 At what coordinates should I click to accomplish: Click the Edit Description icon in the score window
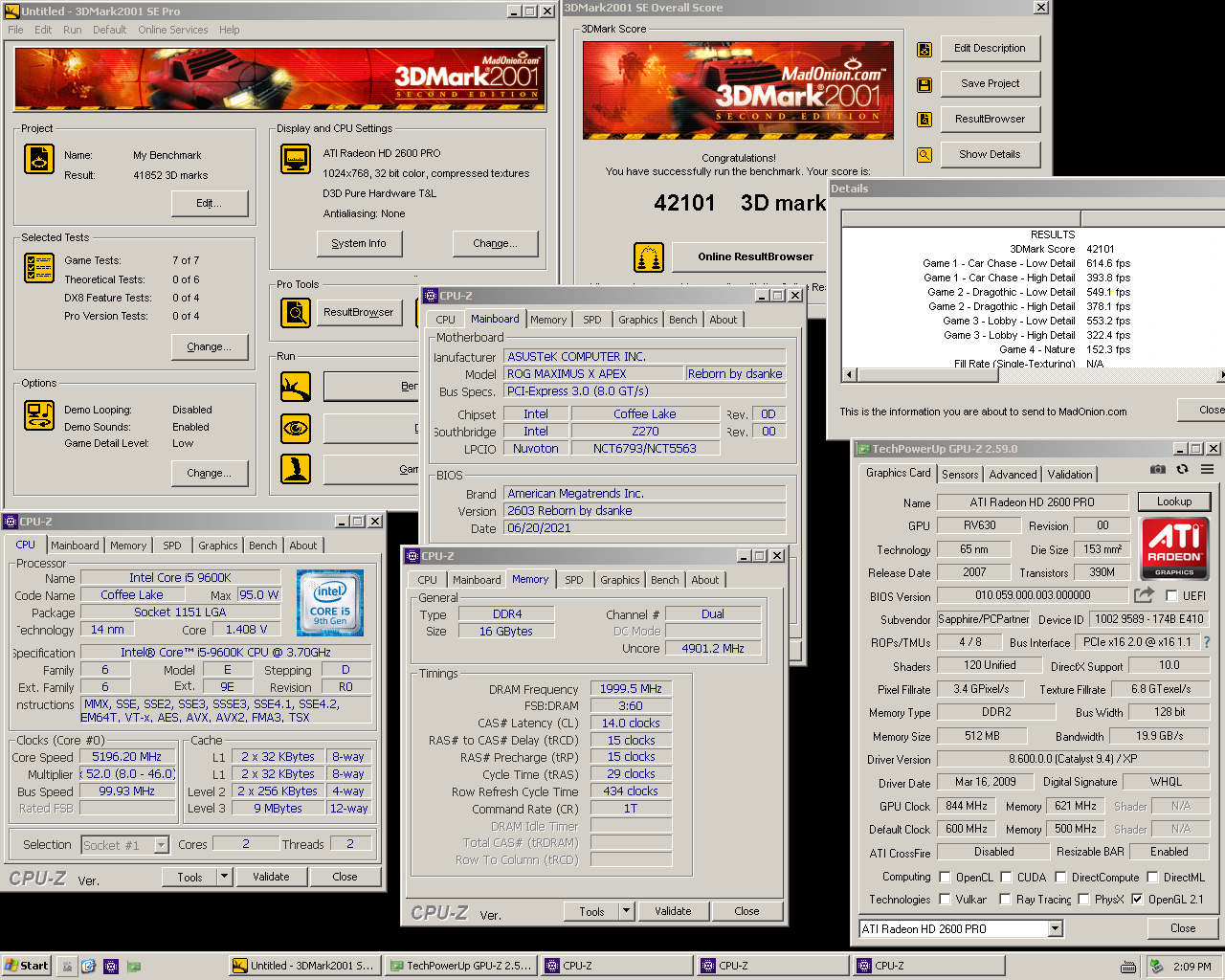pos(924,50)
